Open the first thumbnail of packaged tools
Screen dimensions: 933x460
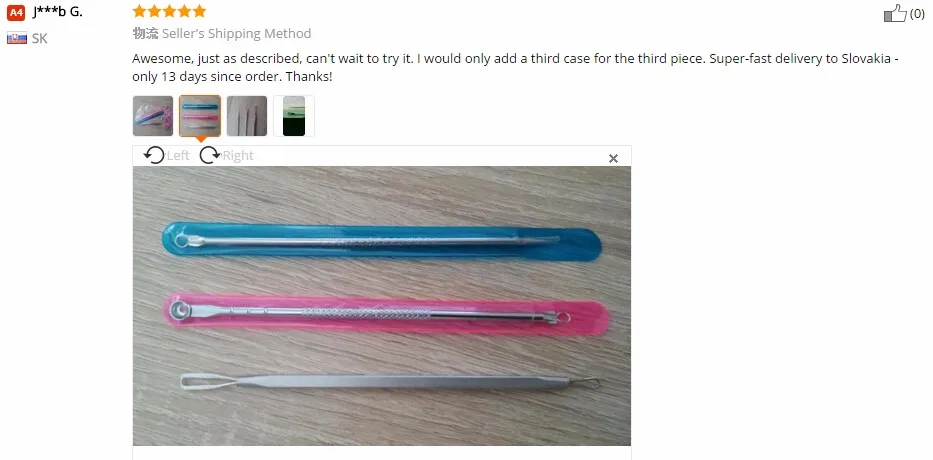pyautogui.click(x=153, y=116)
